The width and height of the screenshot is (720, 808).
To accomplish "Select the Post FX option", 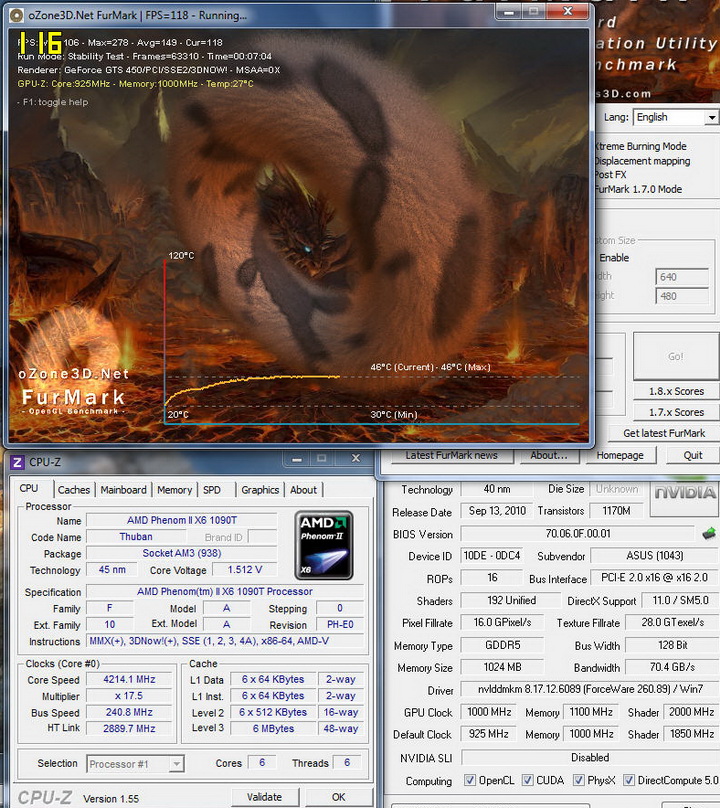I will point(611,175).
